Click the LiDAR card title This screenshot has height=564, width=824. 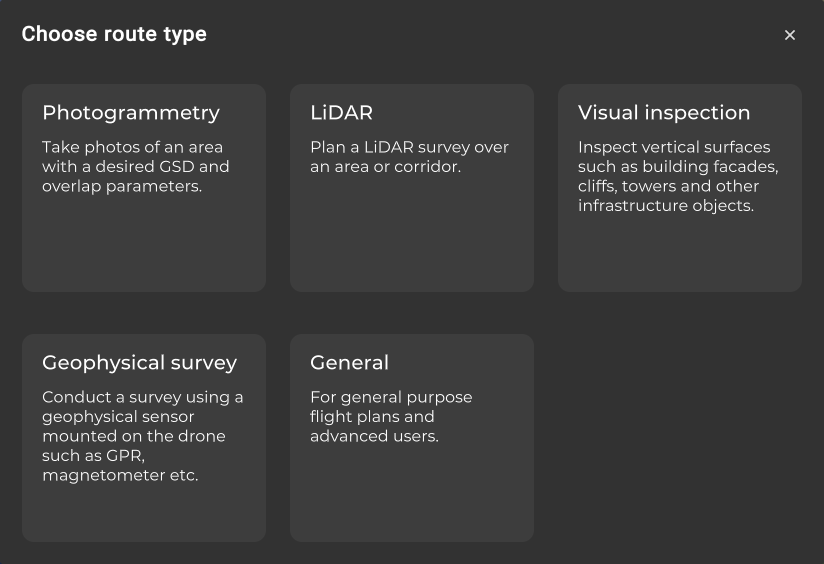pos(341,113)
